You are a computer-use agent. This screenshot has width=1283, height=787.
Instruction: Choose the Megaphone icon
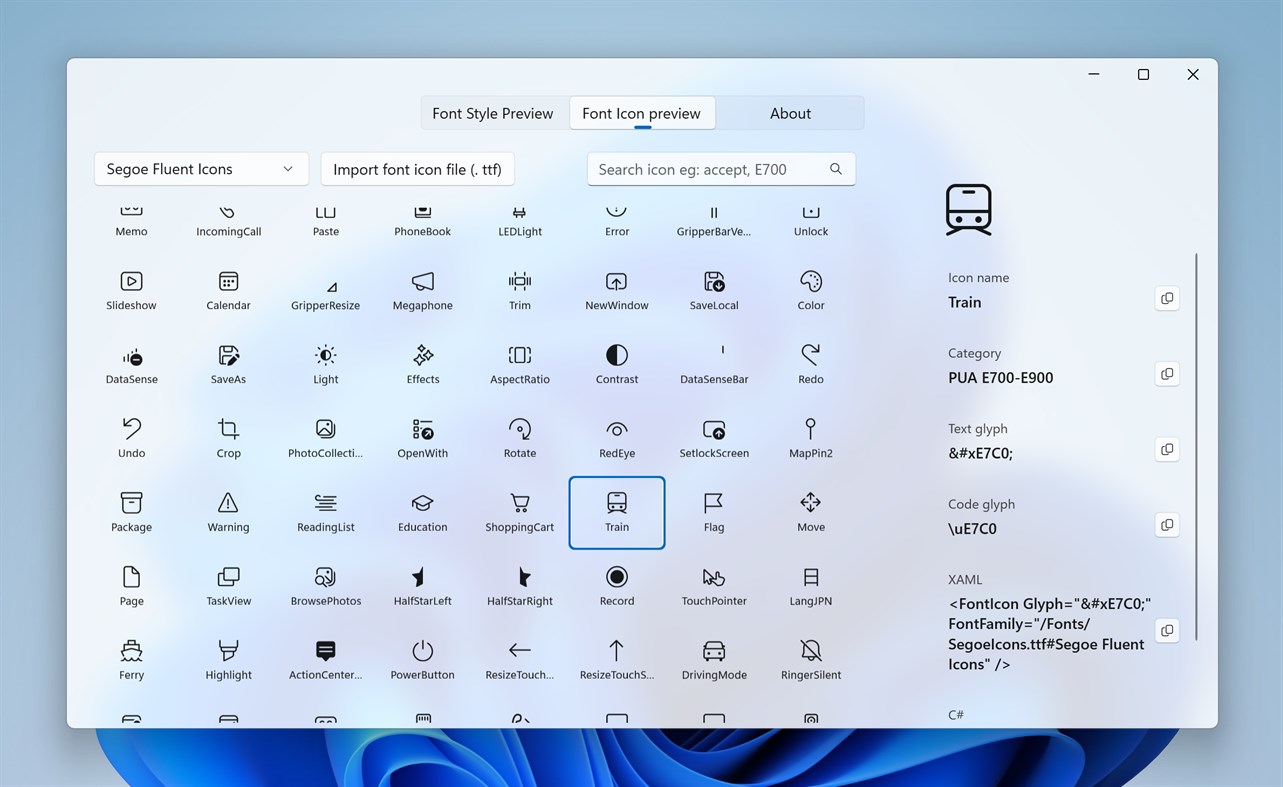tap(422, 291)
